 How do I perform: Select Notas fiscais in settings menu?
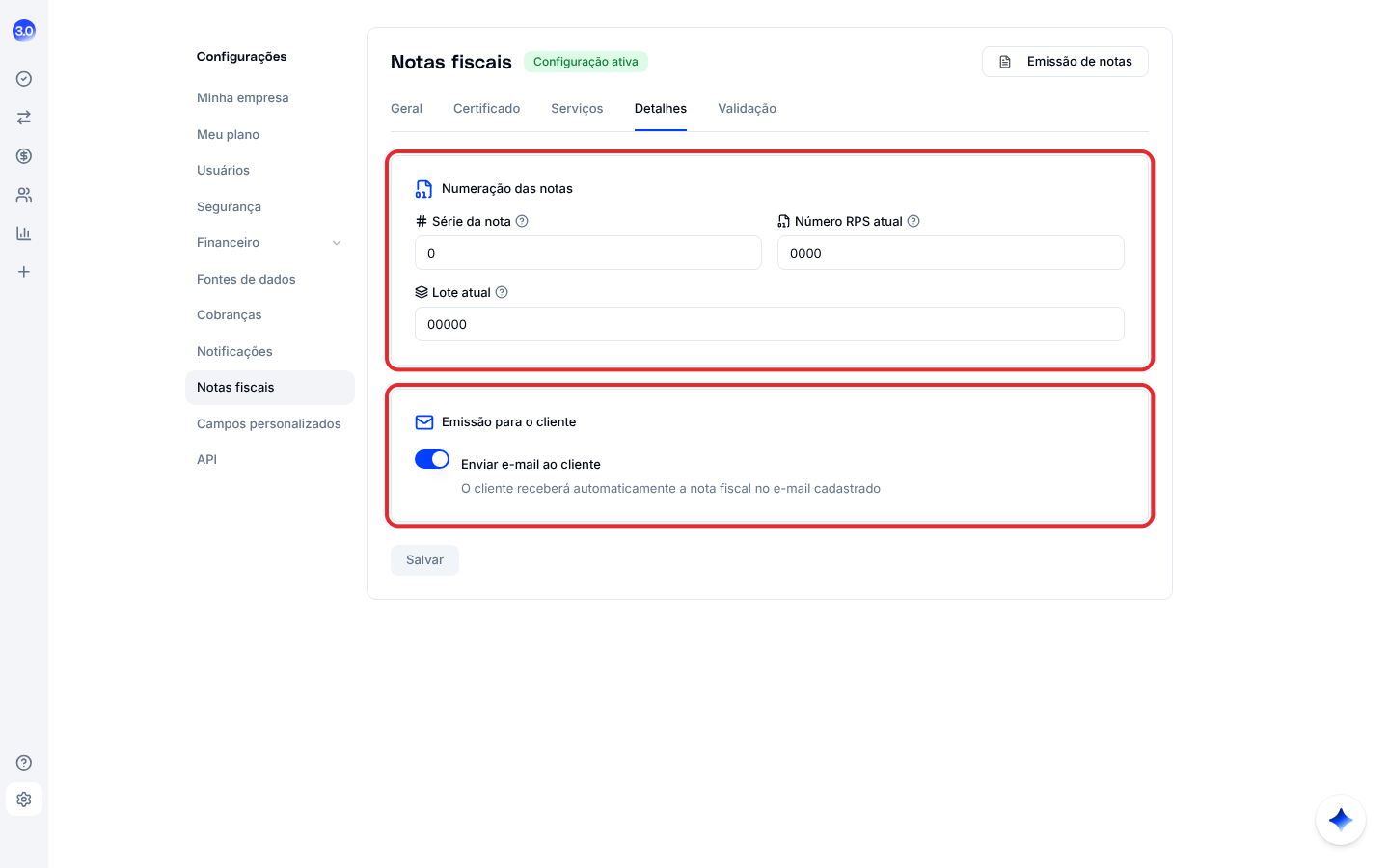coord(270,388)
